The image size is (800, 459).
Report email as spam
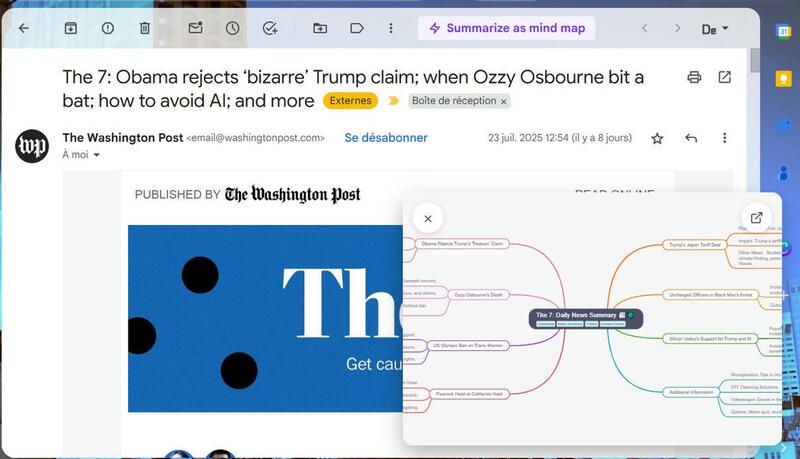click(108, 28)
